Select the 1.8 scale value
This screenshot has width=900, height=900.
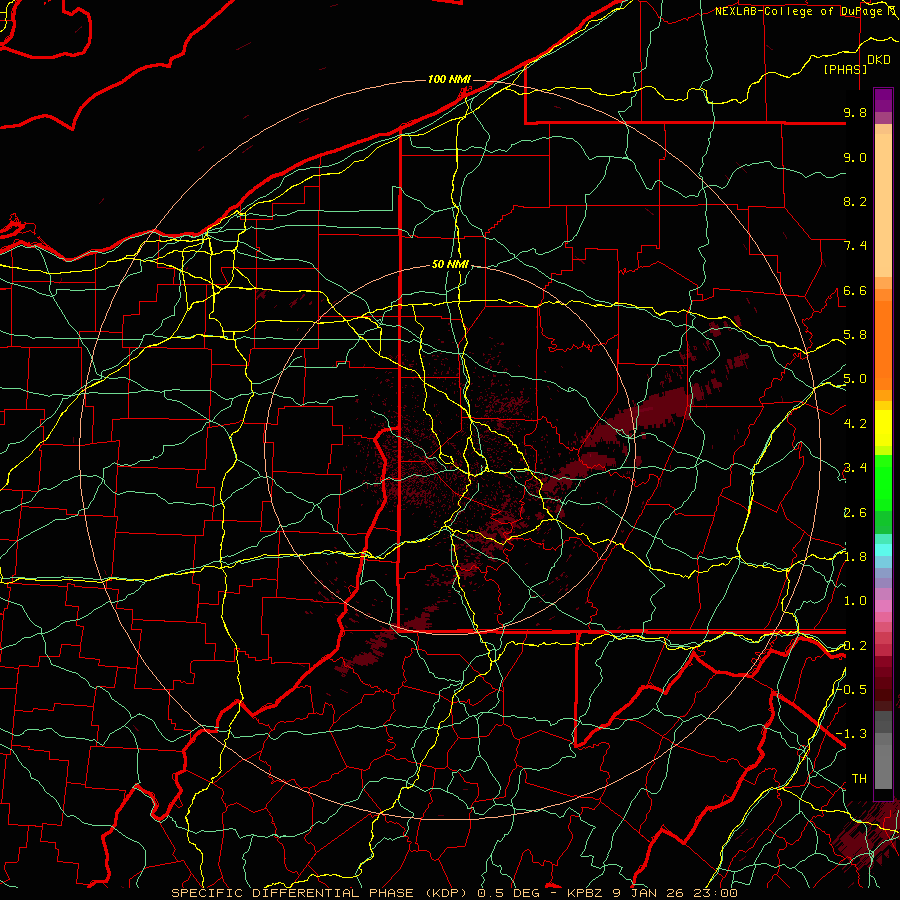(x=855, y=557)
